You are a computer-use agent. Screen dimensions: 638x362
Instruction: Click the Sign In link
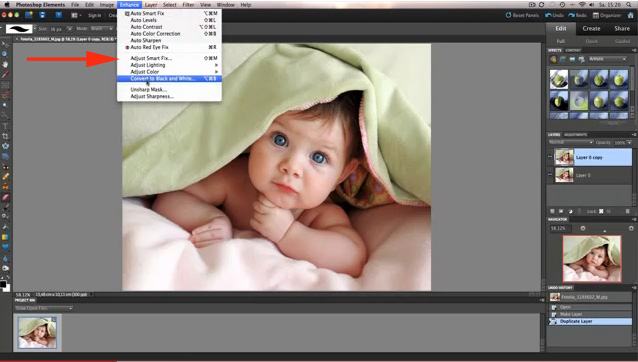click(x=94, y=15)
